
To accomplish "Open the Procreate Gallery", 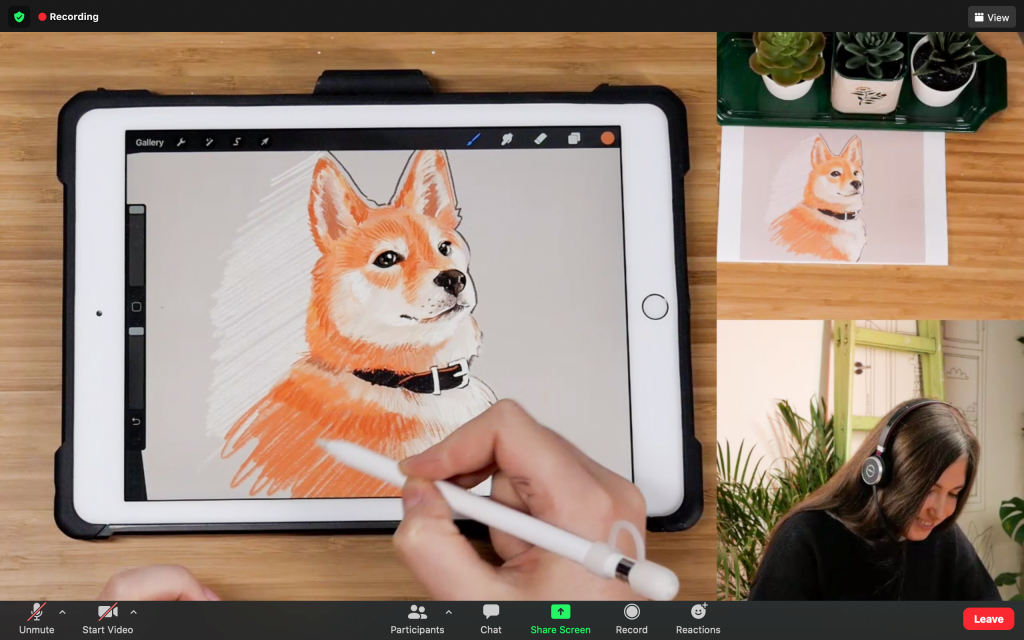I will (150, 142).
